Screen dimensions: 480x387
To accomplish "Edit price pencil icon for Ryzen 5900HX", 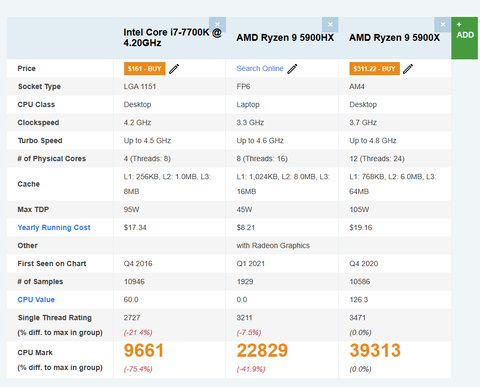I will (x=292, y=69).
